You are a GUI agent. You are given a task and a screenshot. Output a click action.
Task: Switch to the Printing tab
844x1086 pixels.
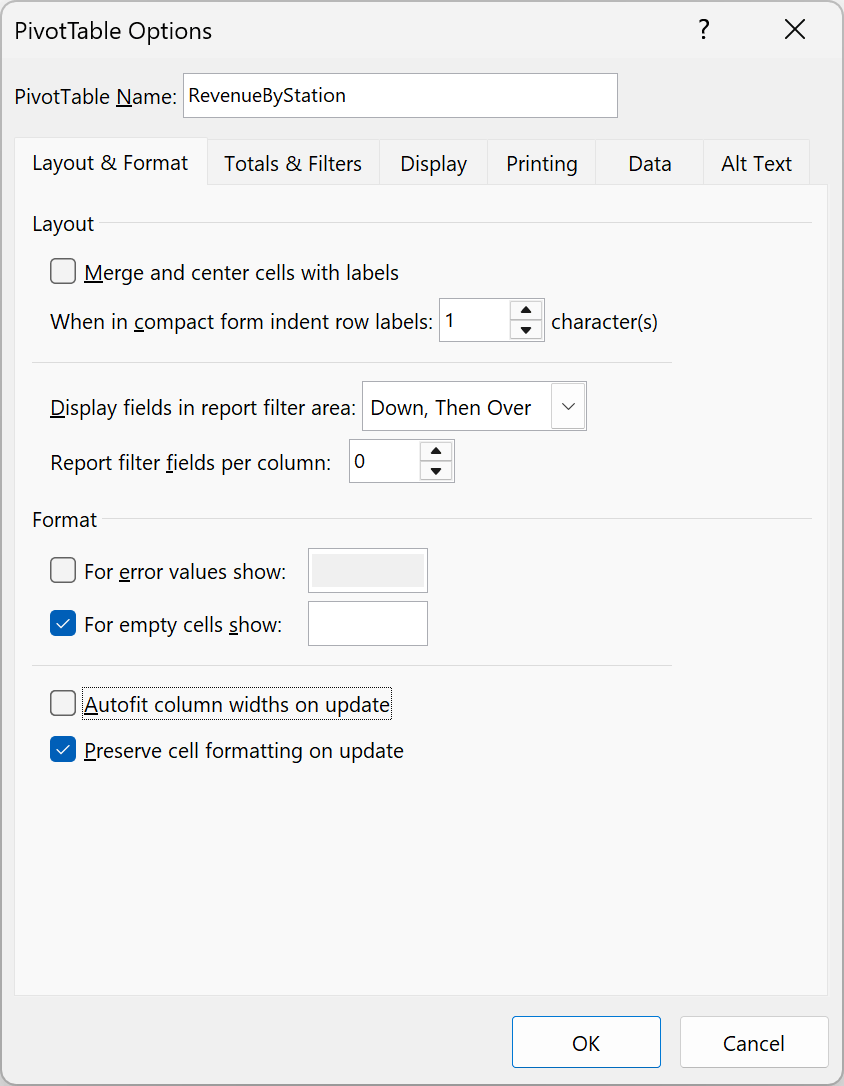[x=541, y=163]
